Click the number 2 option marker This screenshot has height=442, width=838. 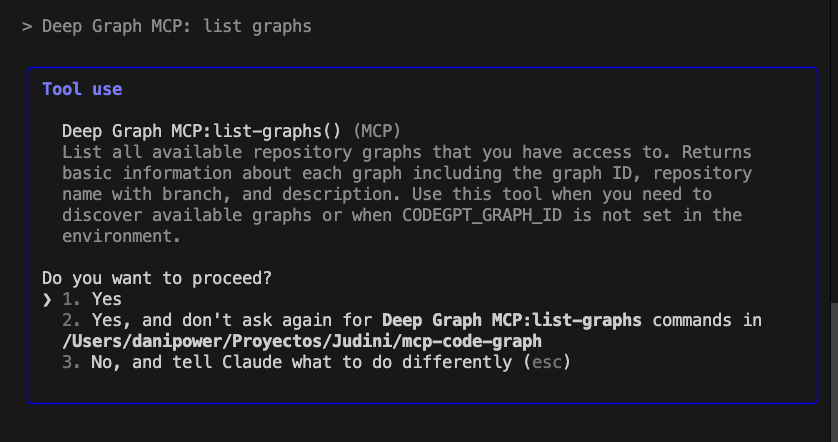[x=70, y=320]
